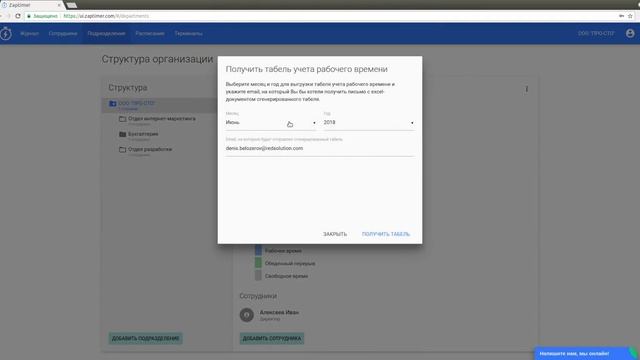Screen dimensions: 640x360
Task: Click the blue Рабочее время legend swatch
Action: [258, 251]
